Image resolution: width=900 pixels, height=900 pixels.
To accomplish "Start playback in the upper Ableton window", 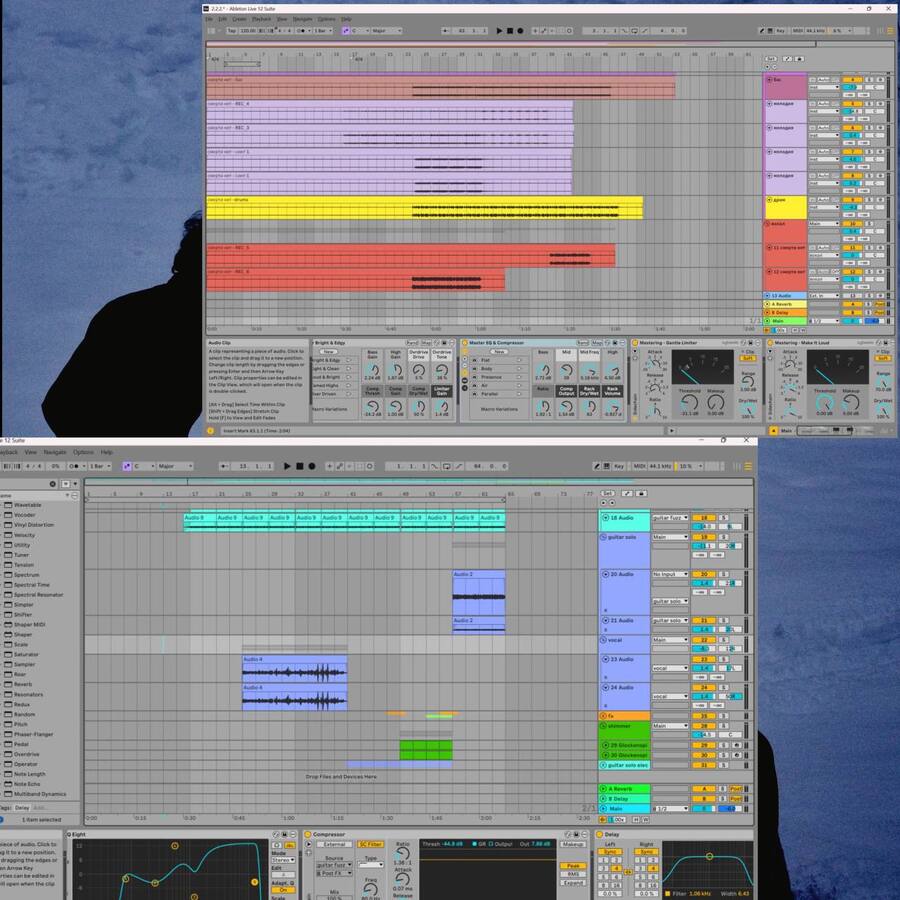I will [x=499, y=31].
